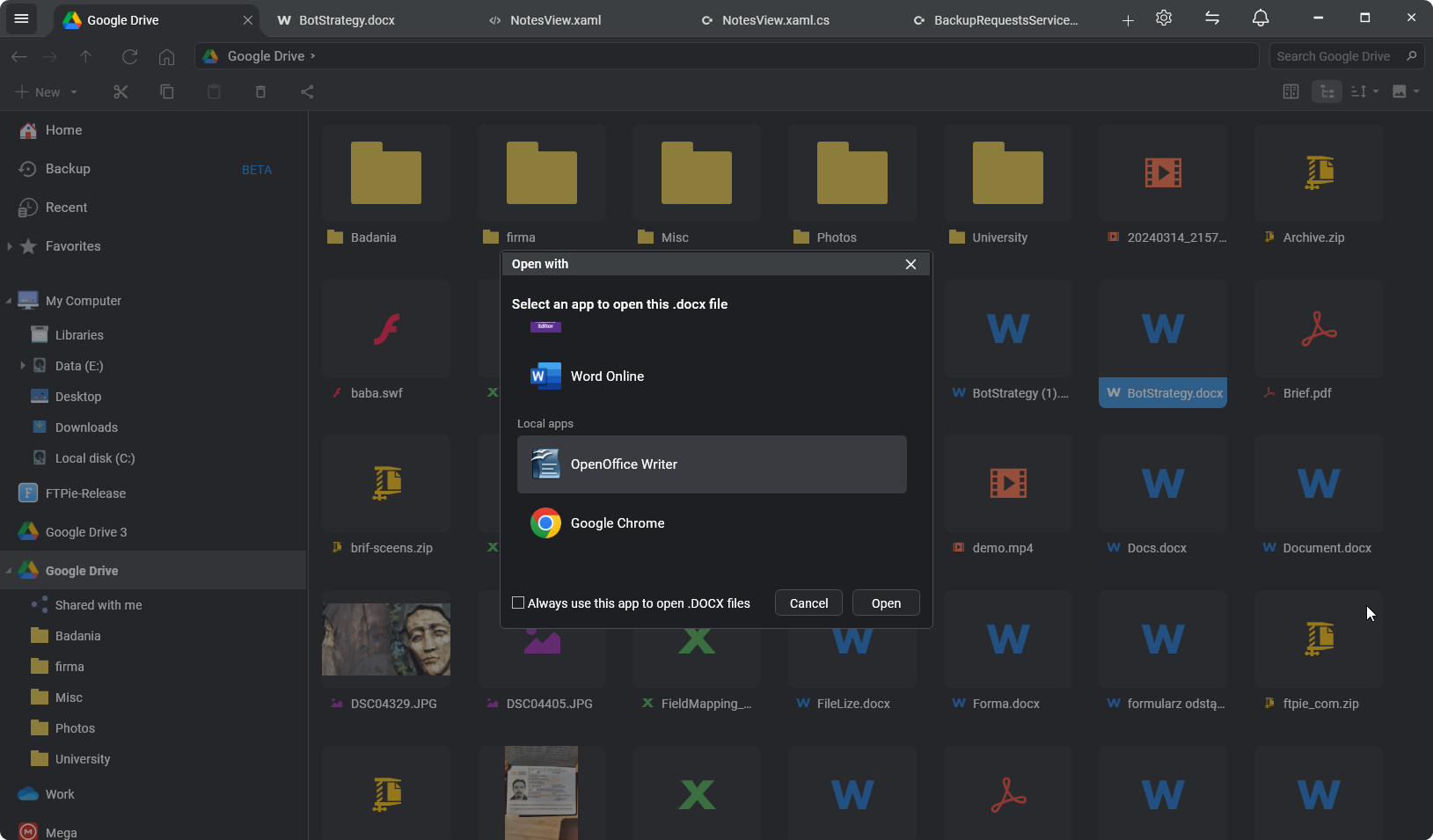Click the share icon in toolbar

[x=307, y=91]
